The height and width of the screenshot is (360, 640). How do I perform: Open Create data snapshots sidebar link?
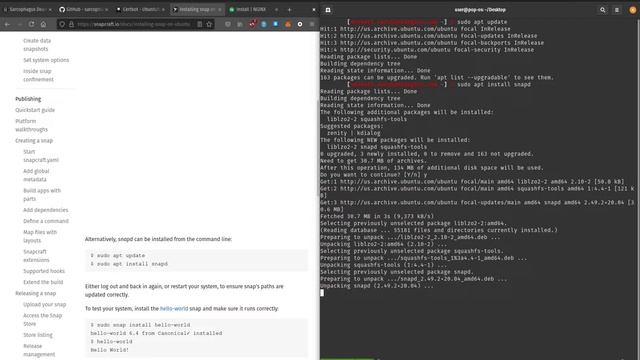tap(36, 45)
